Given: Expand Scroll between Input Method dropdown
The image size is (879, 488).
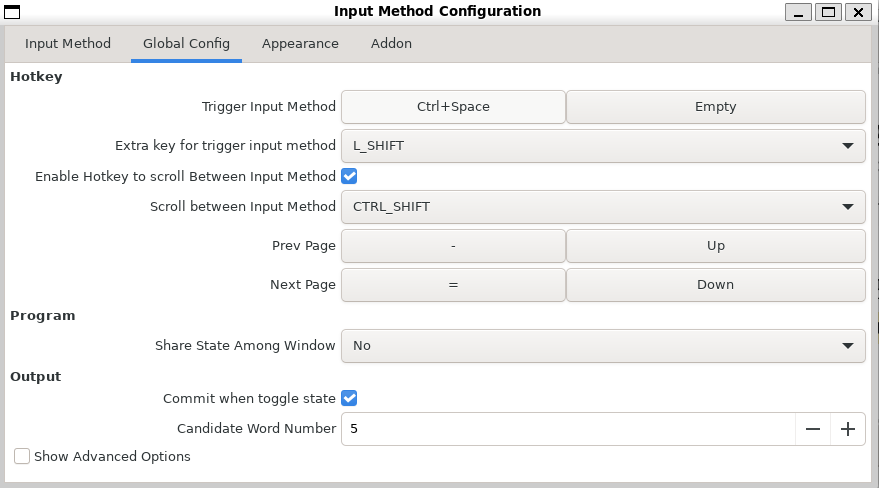Looking at the screenshot, I should tap(603, 207).
